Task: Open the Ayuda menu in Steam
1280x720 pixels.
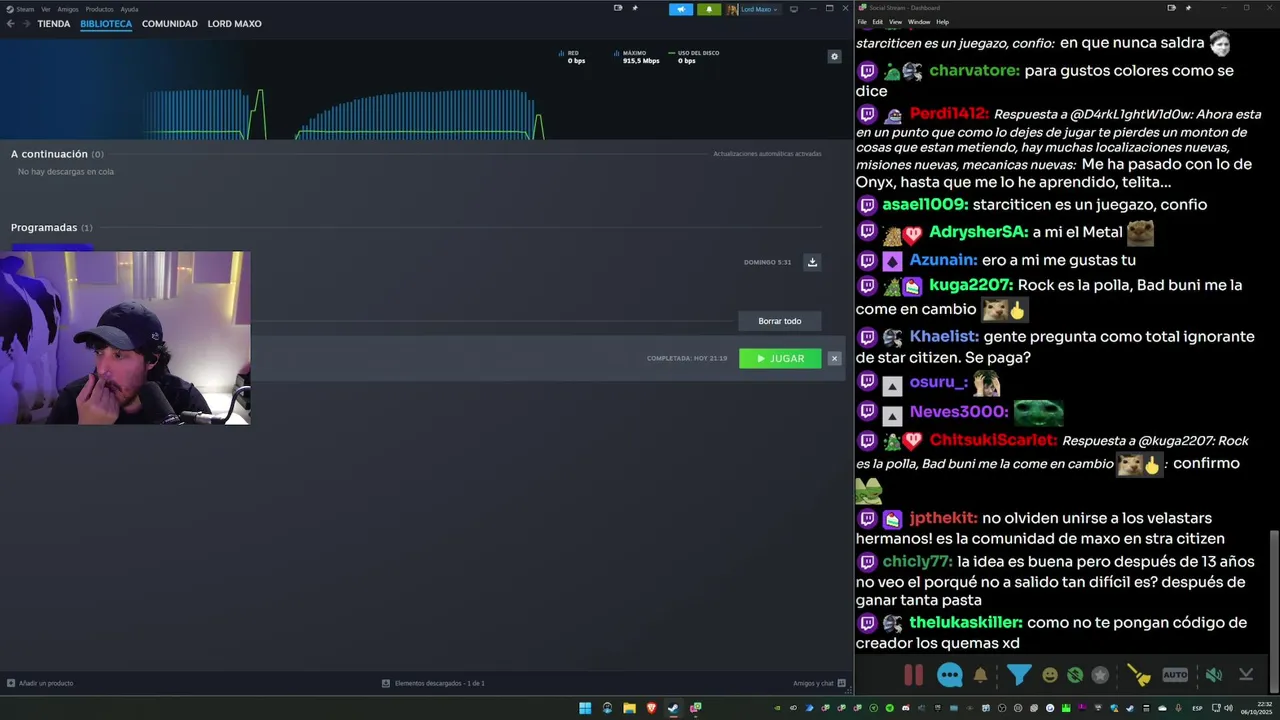Action: coord(130,9)
